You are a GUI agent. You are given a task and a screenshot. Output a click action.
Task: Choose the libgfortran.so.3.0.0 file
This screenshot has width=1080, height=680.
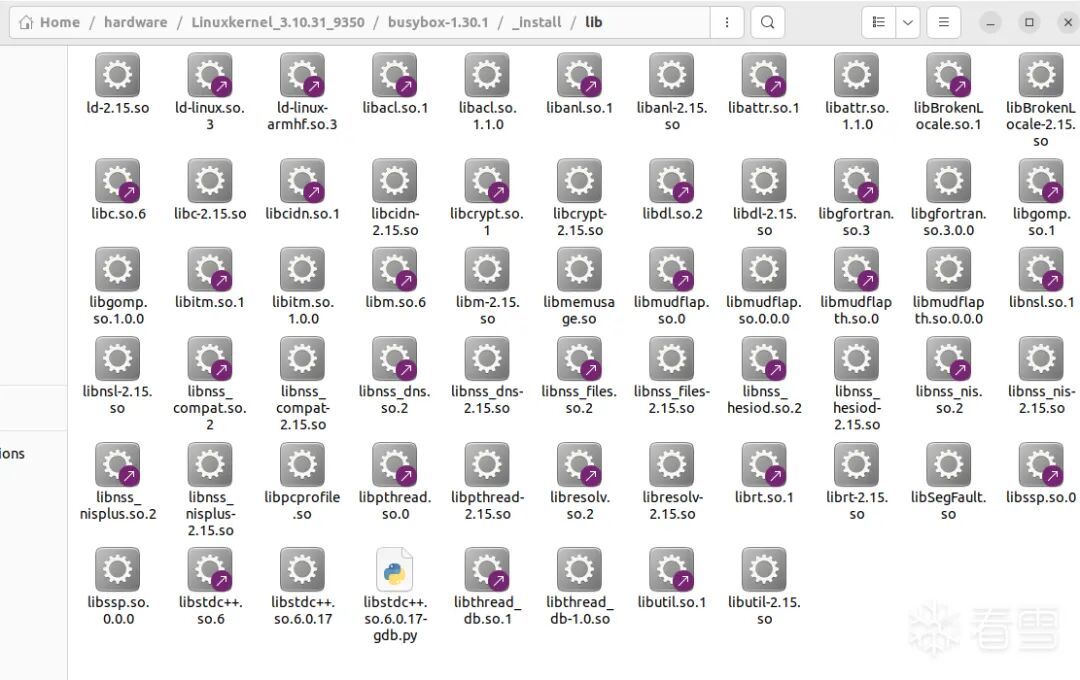coord(948,181)
